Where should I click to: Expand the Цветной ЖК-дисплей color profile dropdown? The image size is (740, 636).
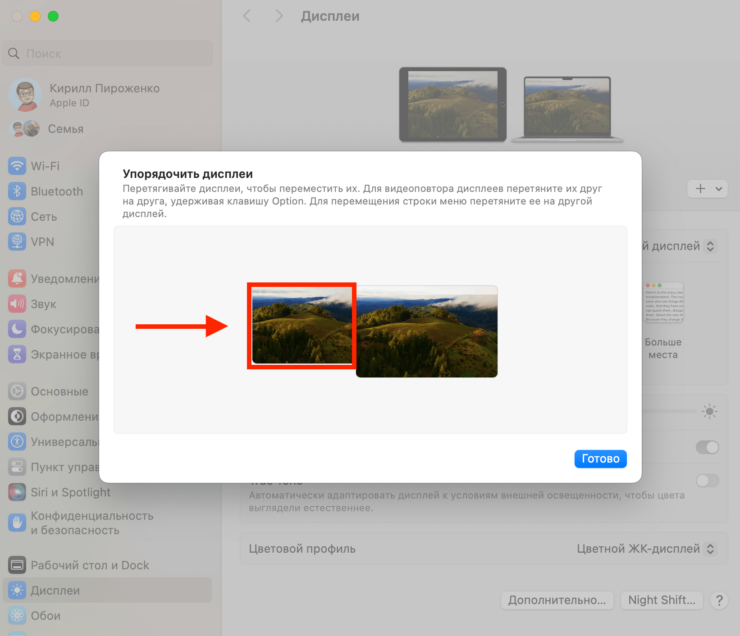(x=646, y=549)
